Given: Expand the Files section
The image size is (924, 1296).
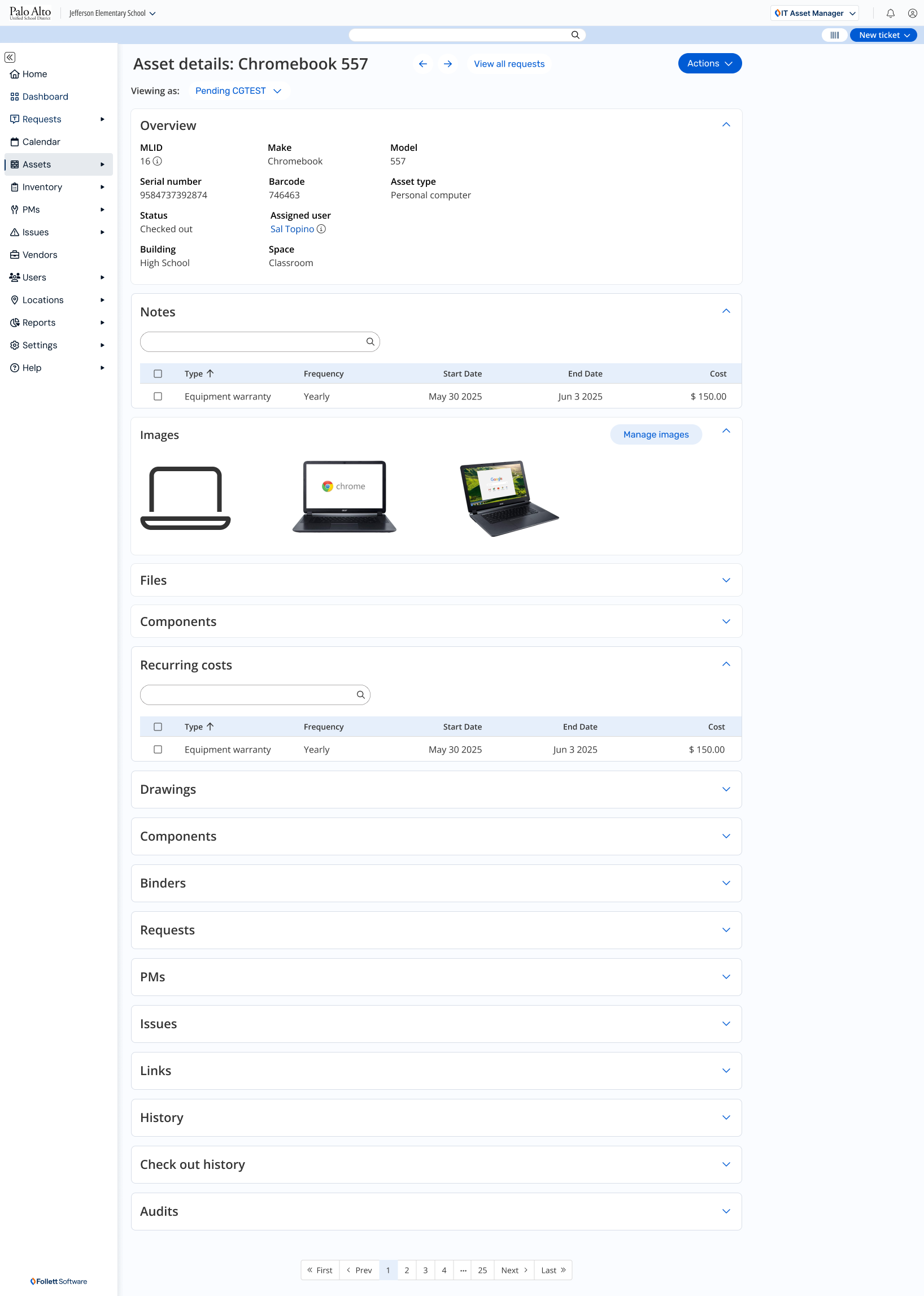Looking at the screenshot, I should pyautogui.click(x=726, y=580).
